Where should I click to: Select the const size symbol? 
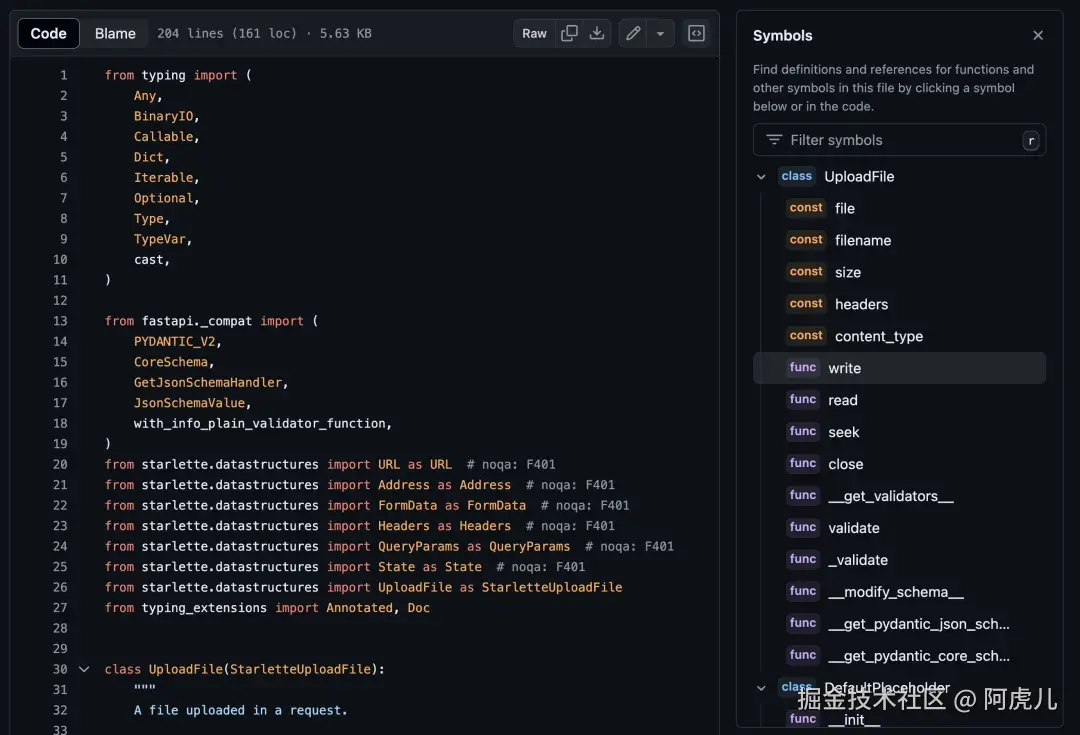coord(899,272)
